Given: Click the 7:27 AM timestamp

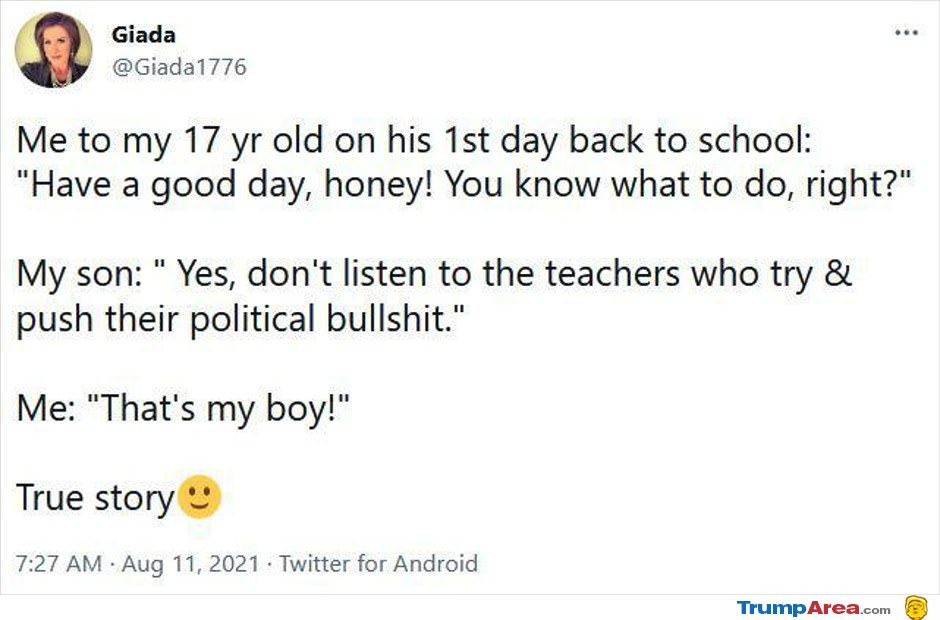Looking at the screenshot, I should coord(59,563).
